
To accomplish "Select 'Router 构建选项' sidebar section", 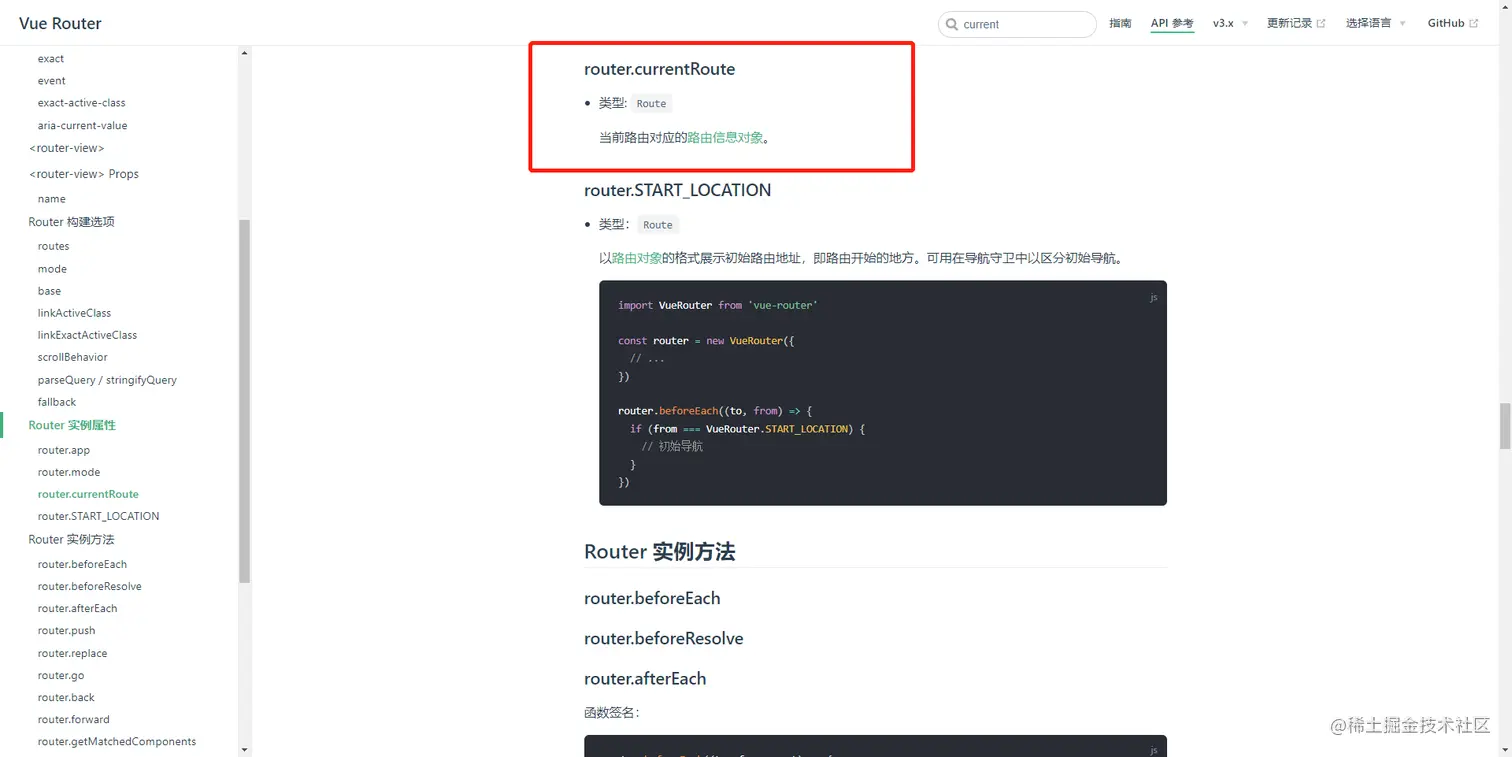I will 72,222.
